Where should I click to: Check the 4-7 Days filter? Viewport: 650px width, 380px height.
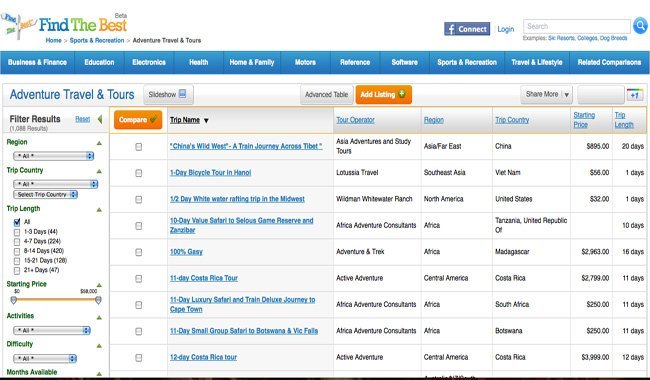coord(17,242)
